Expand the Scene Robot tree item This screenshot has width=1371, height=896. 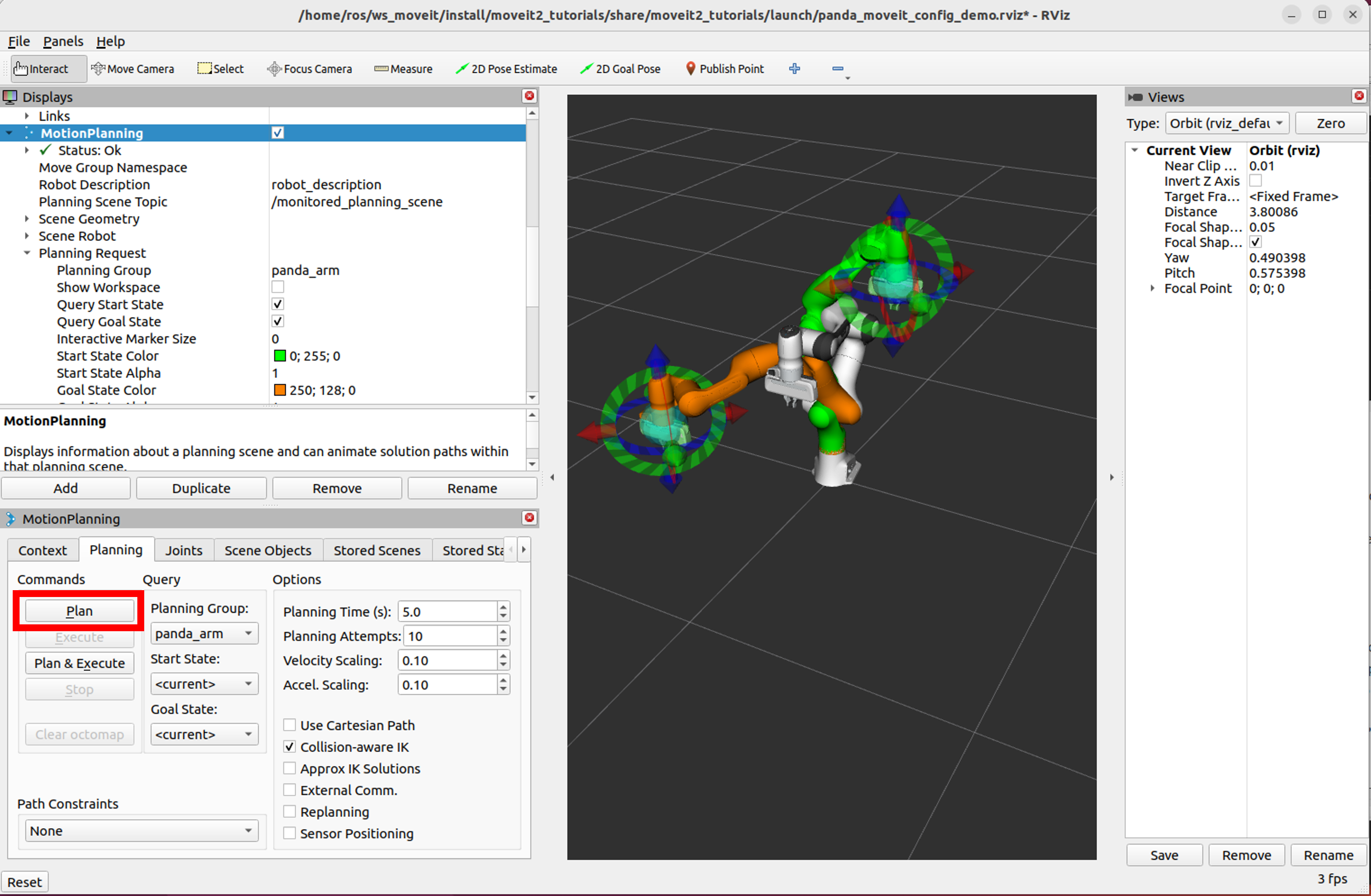point(27,236)
